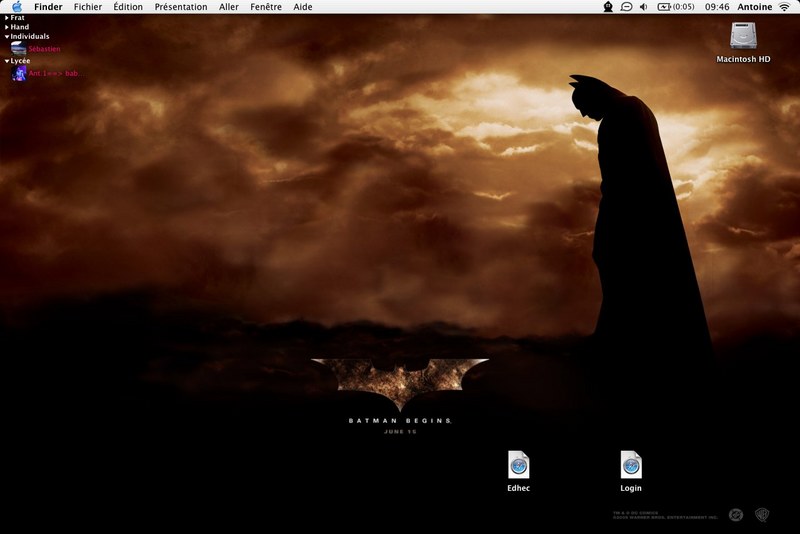Click the battery status showing (0:05)
This screenshot has height=534, width=800.
click(x=676, y=7)
